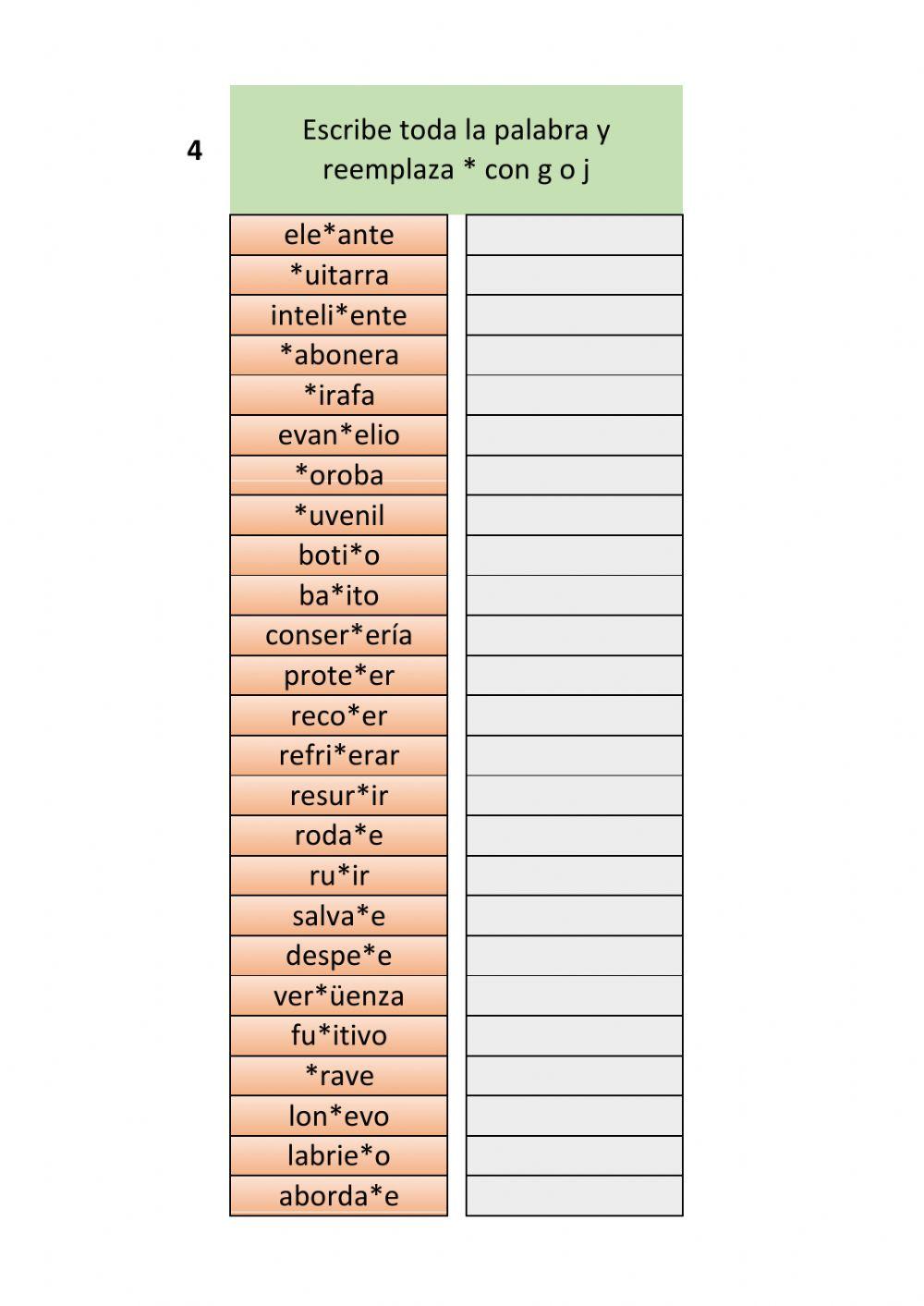Click the answer field beside fu*itivo
Viewport: 924px width, 1306px height.
[574, 1036]
